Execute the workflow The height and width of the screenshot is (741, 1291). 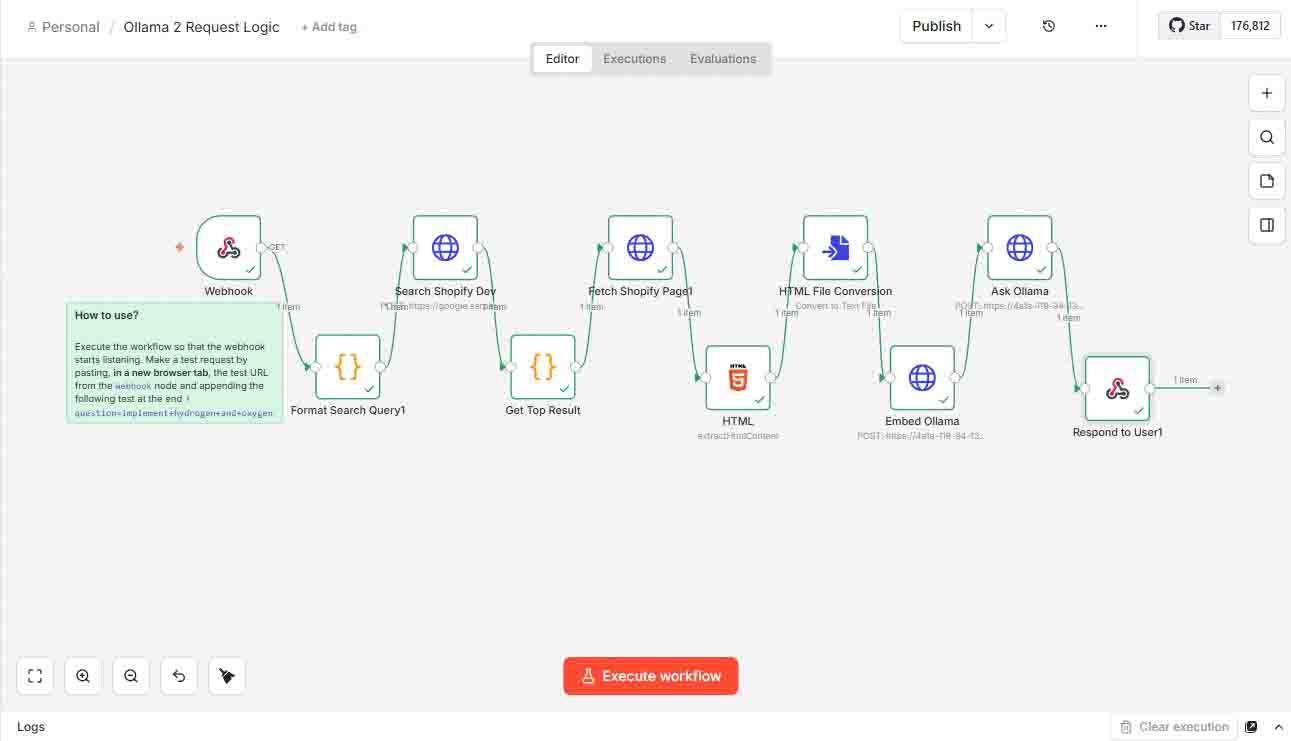tap(650, 676)
